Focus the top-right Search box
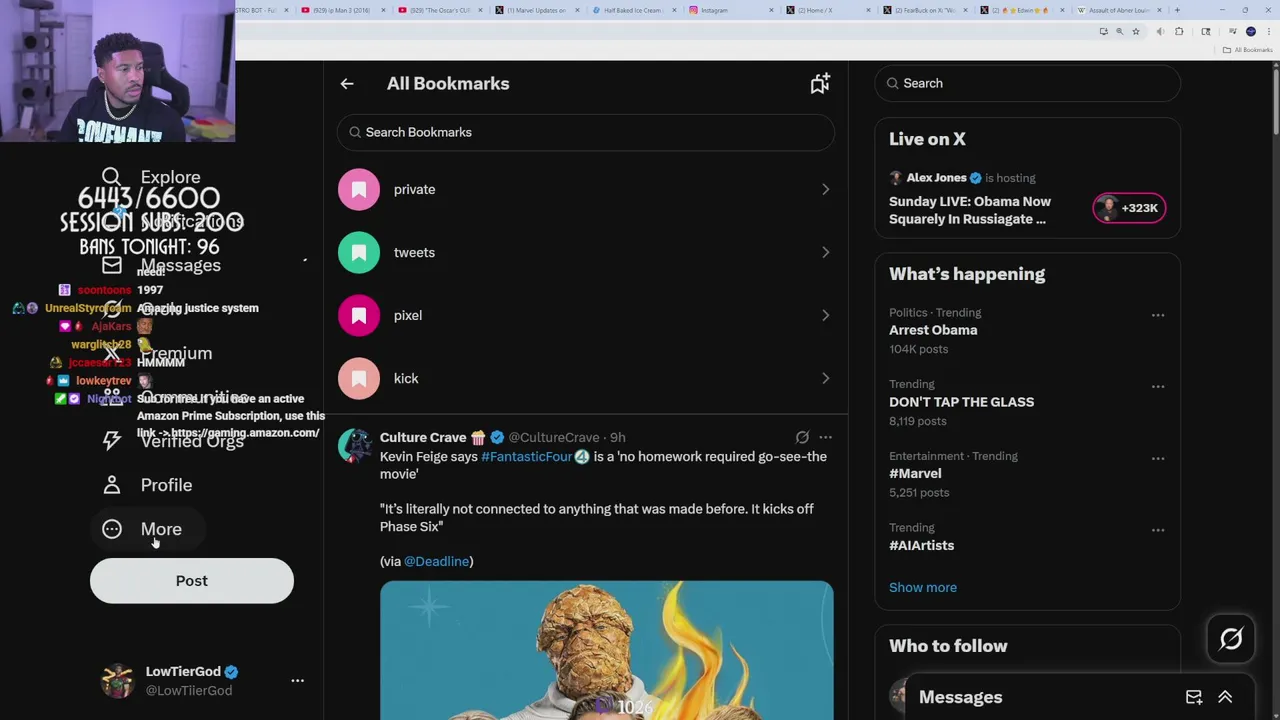This screenshot has width=1280, height=720. click(1027, 83)
